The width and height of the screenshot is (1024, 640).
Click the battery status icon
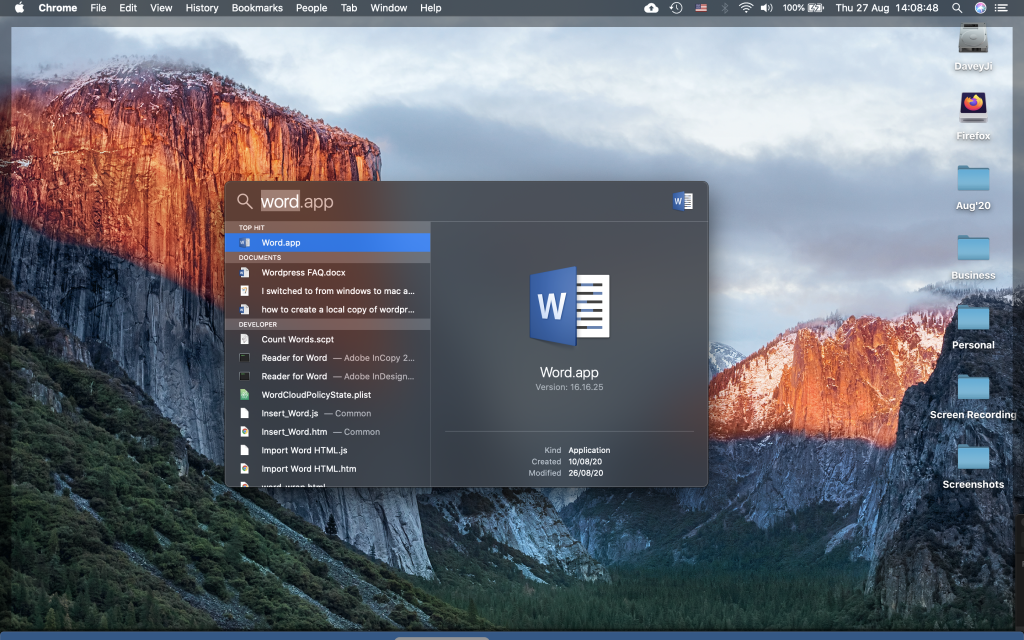[816, 8]
